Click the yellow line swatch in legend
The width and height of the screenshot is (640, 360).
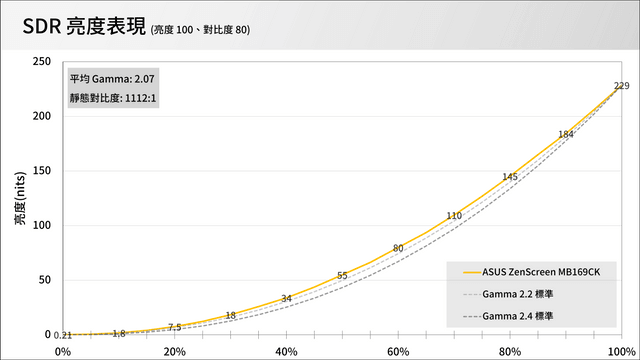click(x=472, y=272)
